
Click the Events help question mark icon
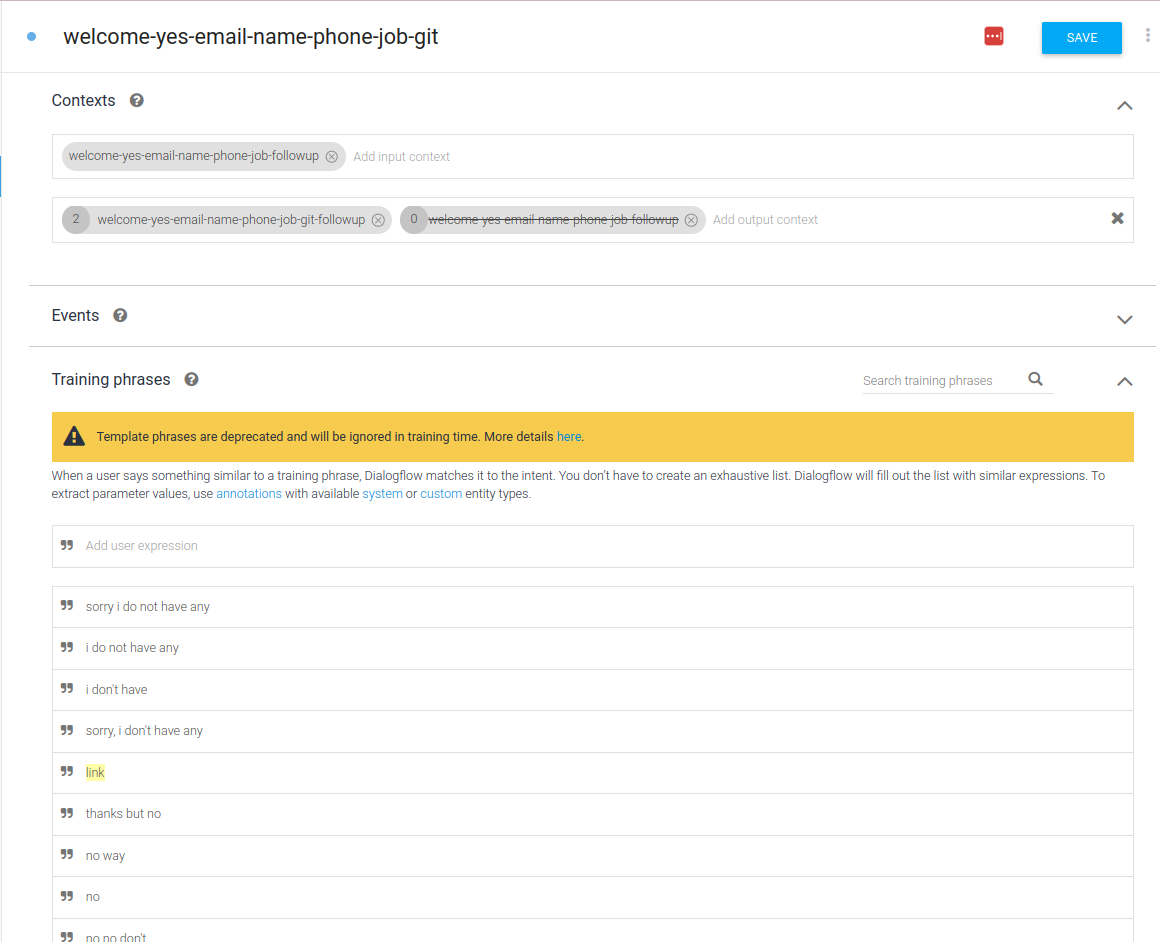click(120, 316)
